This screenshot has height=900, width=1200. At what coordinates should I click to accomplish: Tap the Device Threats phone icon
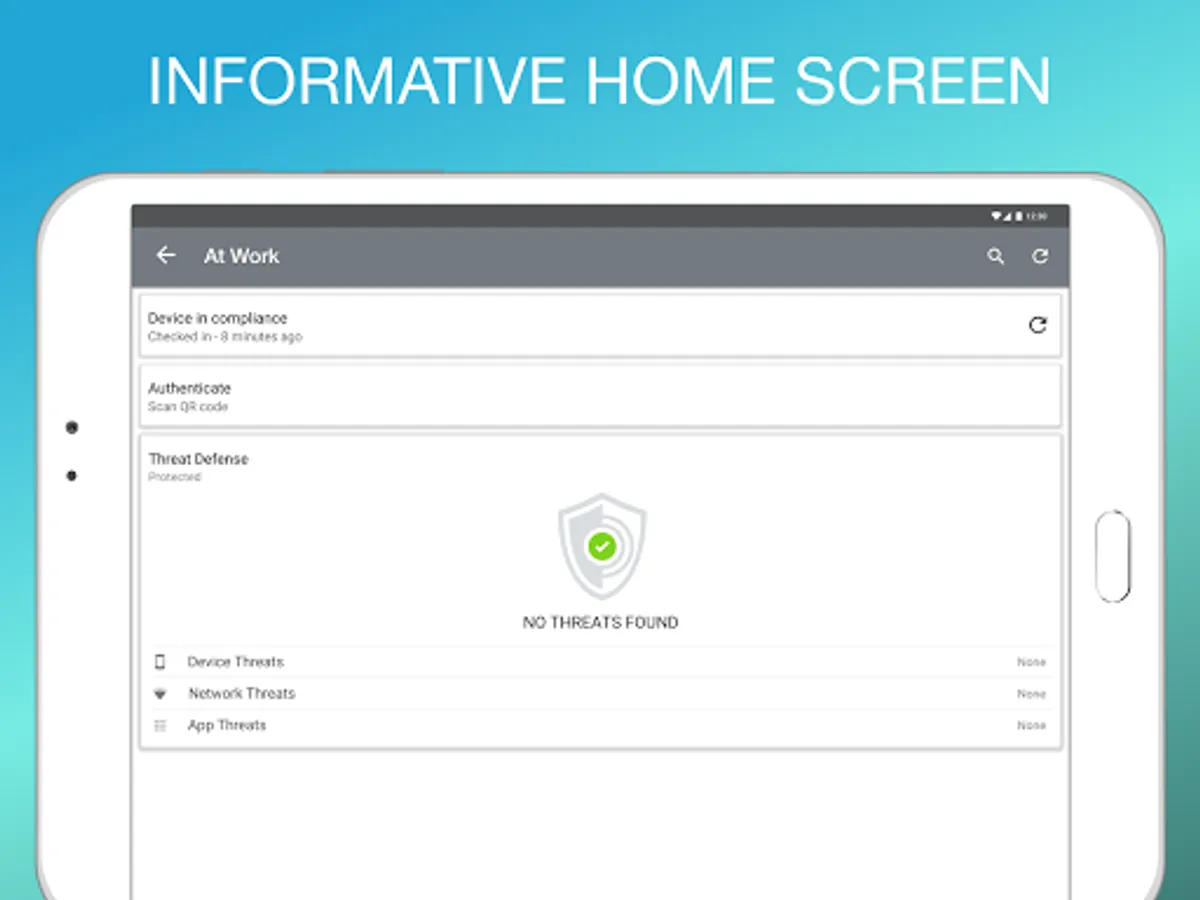click(160, 662)
